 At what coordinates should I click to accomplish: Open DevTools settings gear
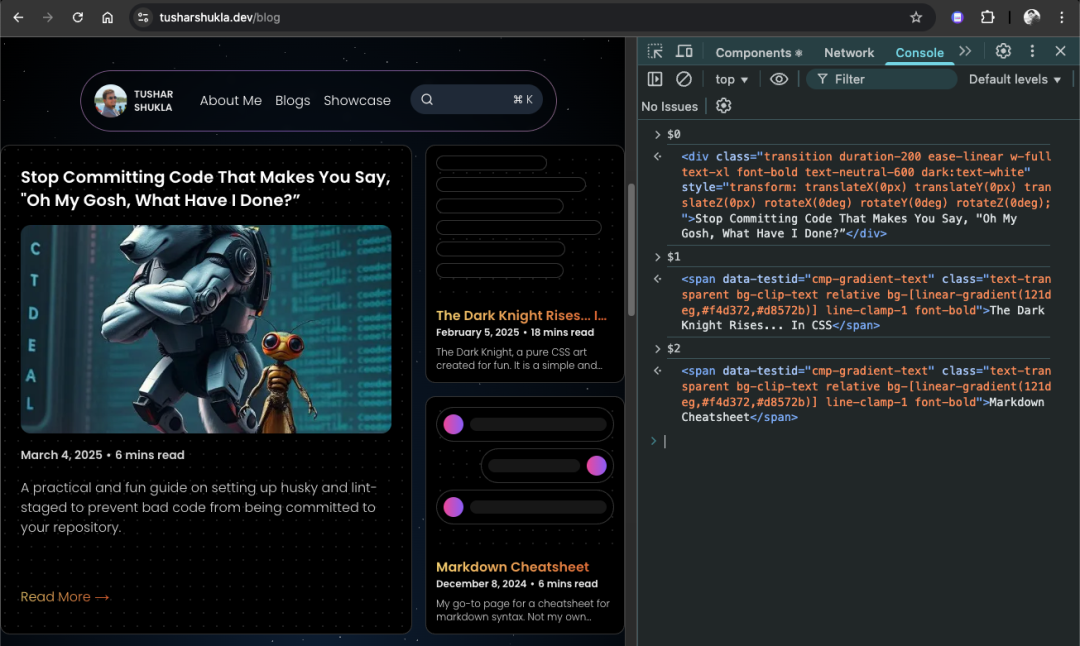click(x=1002, y=51)
